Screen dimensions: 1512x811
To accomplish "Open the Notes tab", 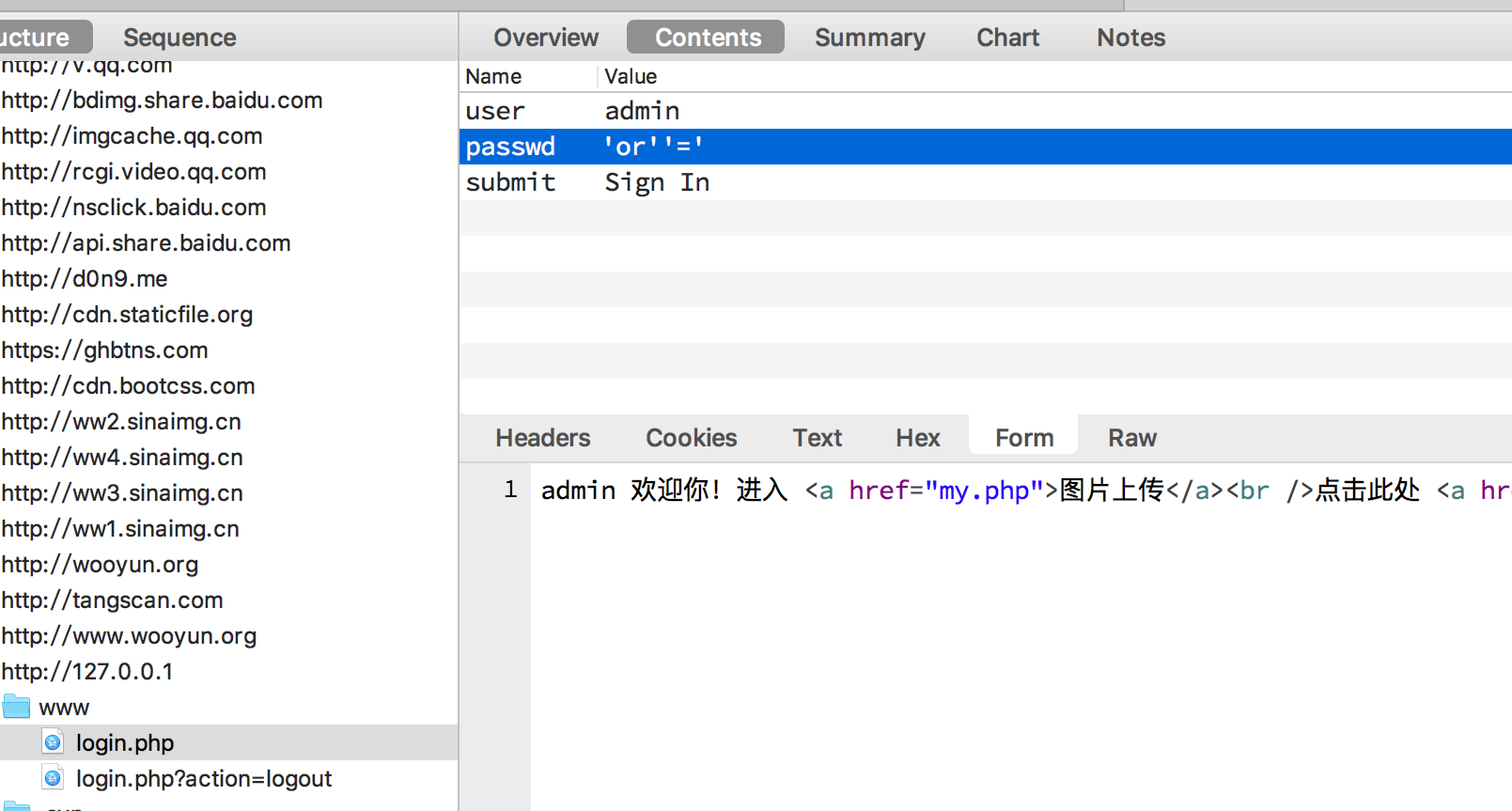I will pos(1130,38).
